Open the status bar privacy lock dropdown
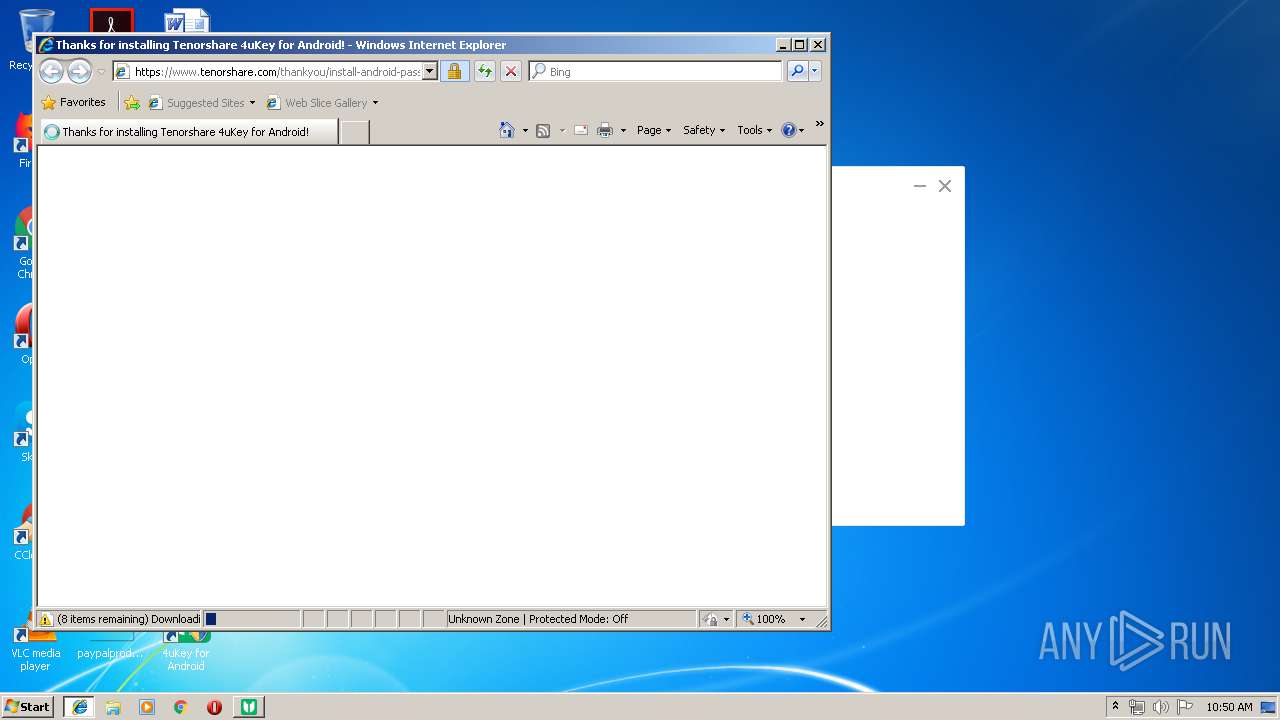 pyautogui.click(x=716, y=619)
